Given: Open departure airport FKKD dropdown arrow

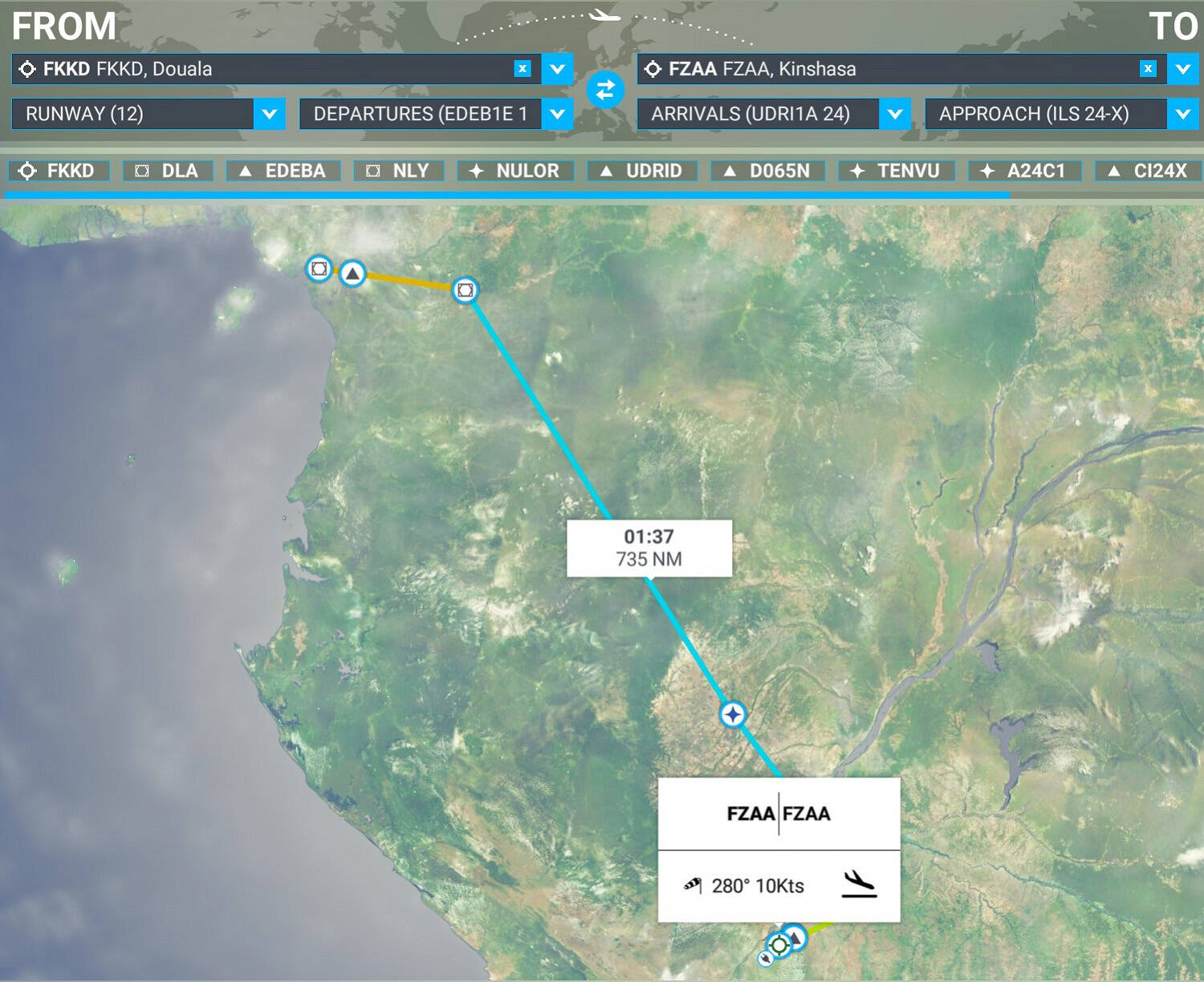Looking at the screenshot, I should tap(558, 69).
